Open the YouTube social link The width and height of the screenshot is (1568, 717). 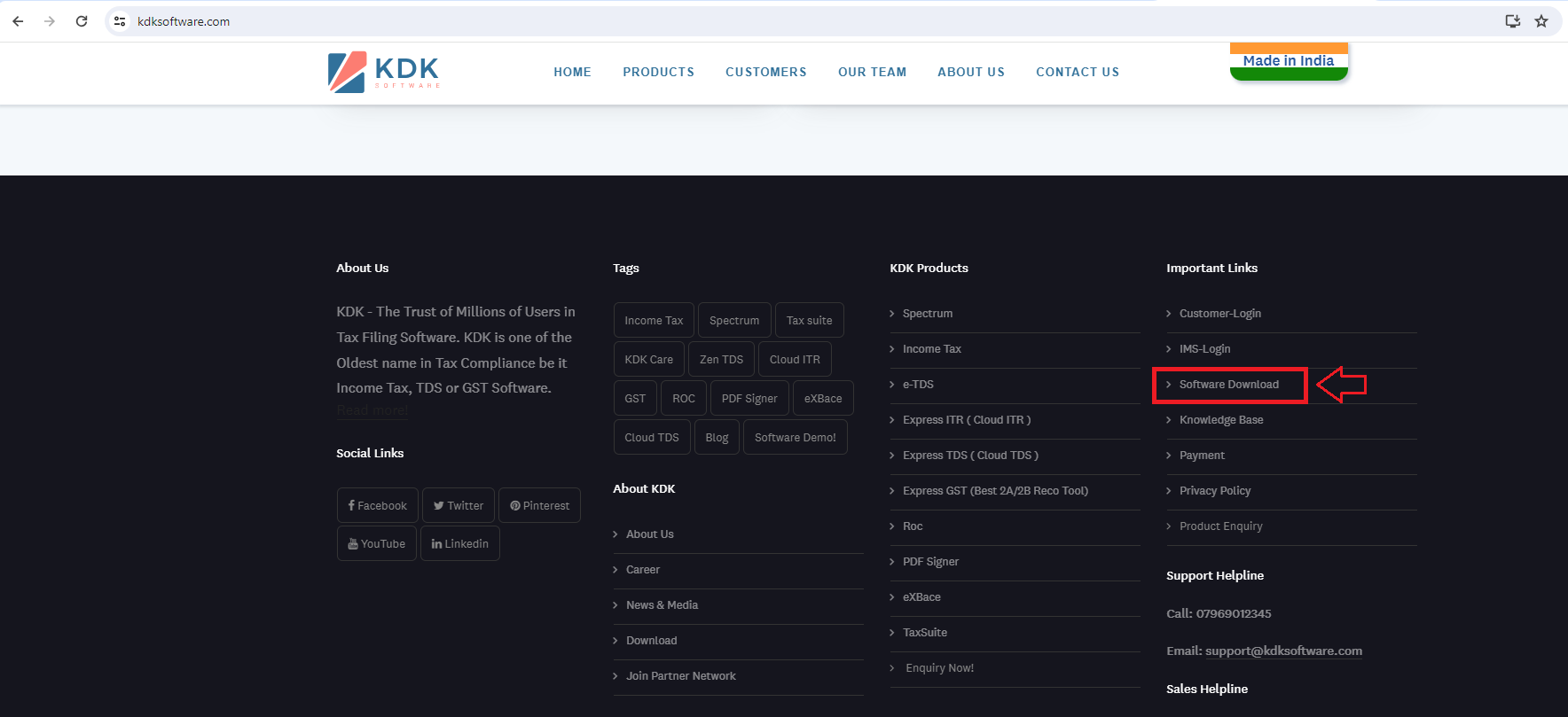pyautogui.click(x=377, y=543)
